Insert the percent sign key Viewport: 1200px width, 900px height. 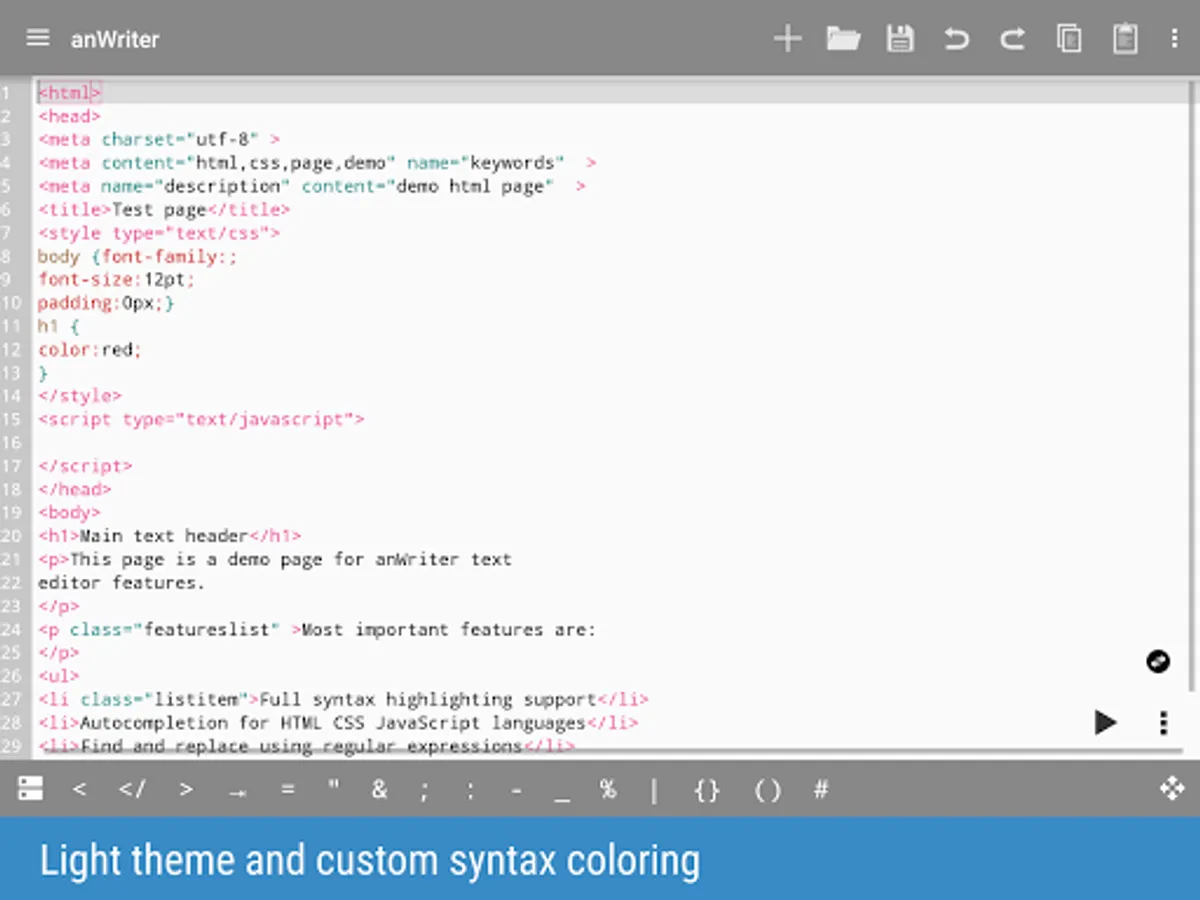(608, 789)
